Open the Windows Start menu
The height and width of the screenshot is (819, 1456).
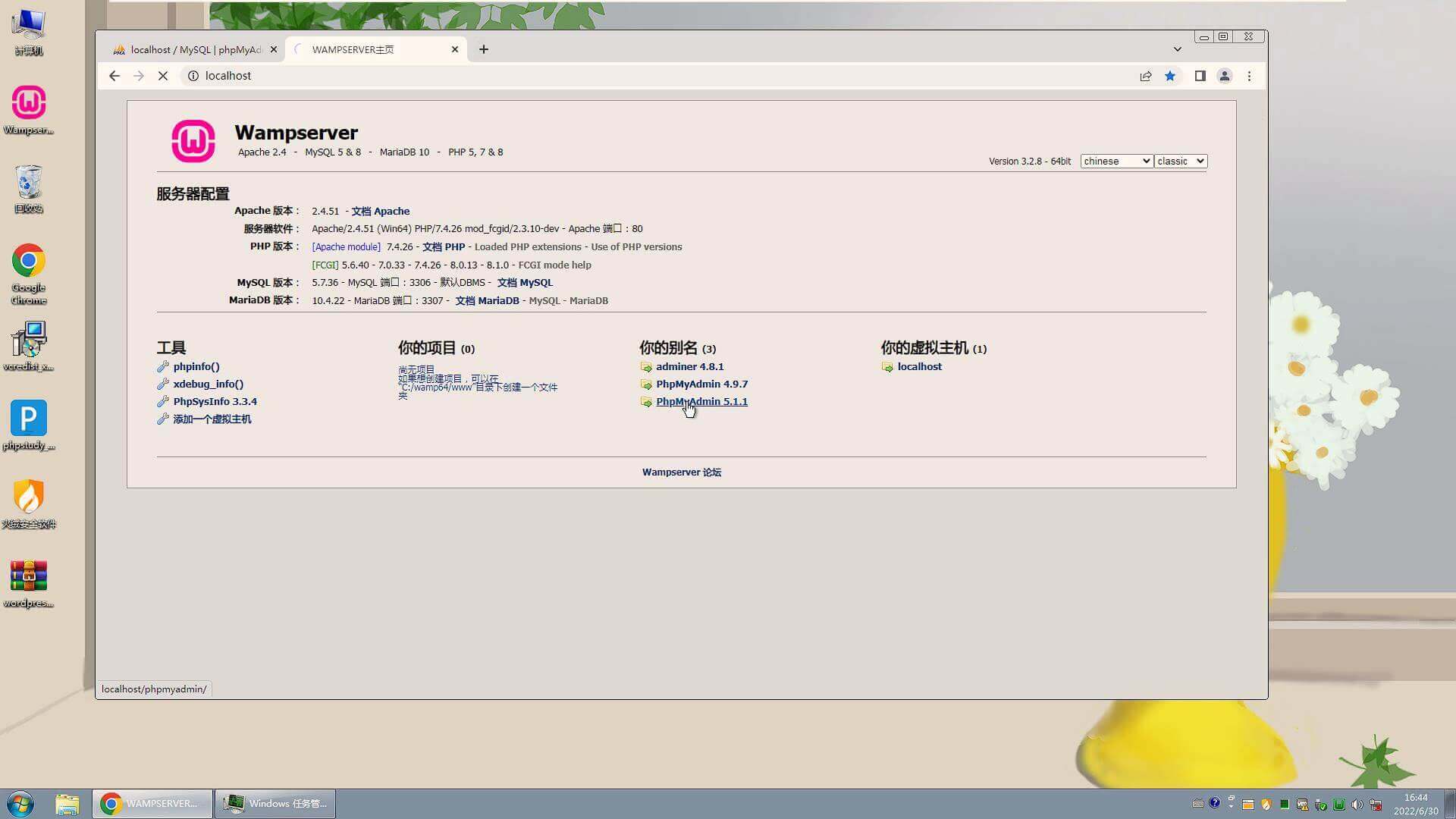tap(20, 804)
